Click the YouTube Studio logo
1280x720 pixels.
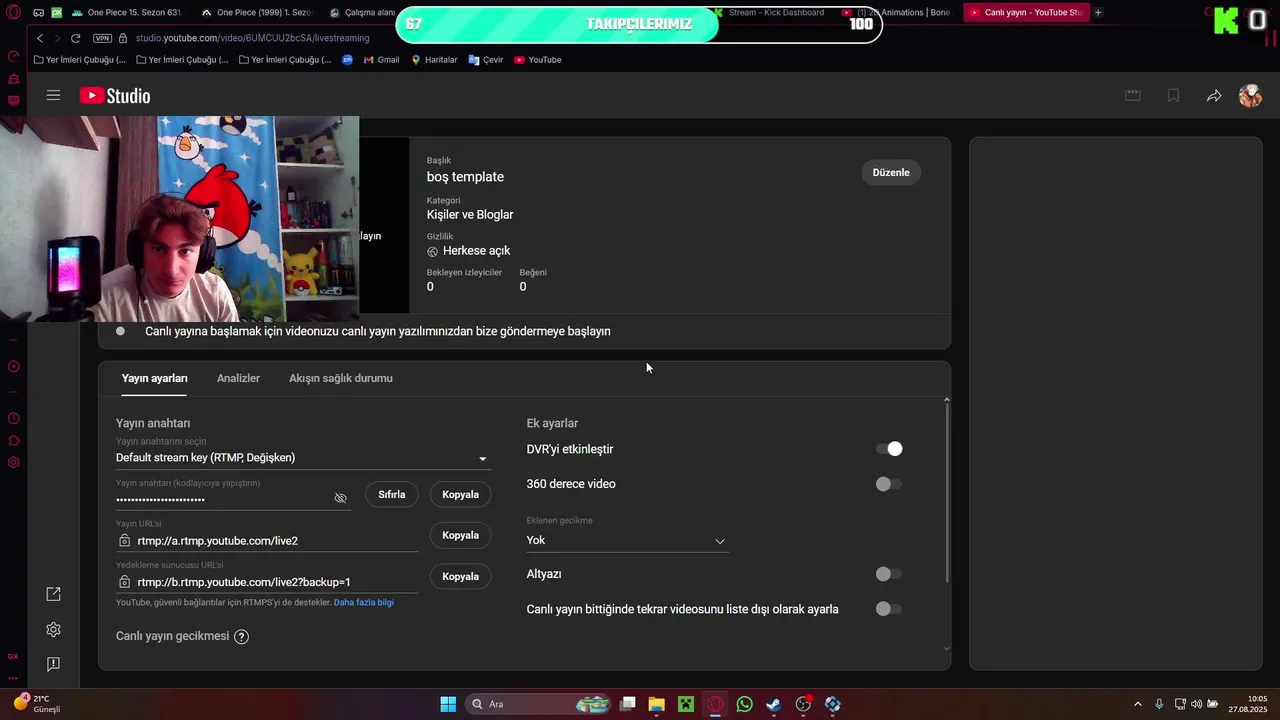tap(115, 96)
